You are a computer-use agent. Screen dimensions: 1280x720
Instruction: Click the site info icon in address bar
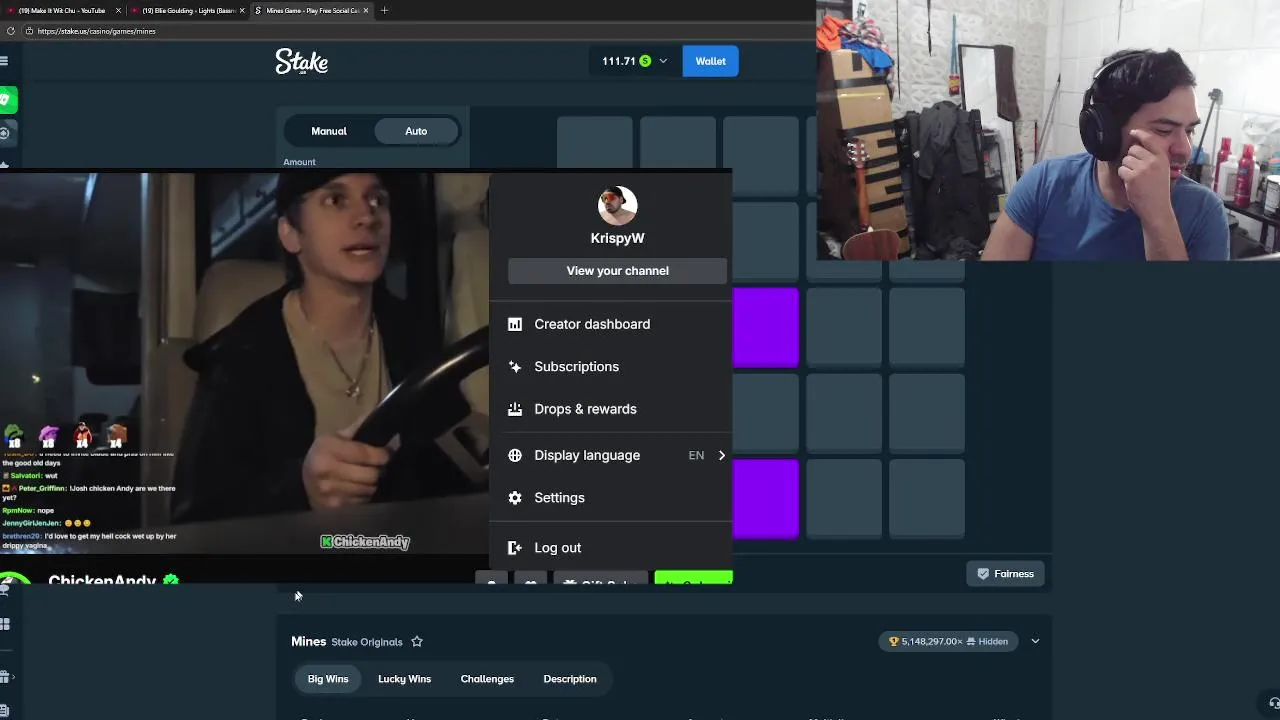(x=30, y=31)
